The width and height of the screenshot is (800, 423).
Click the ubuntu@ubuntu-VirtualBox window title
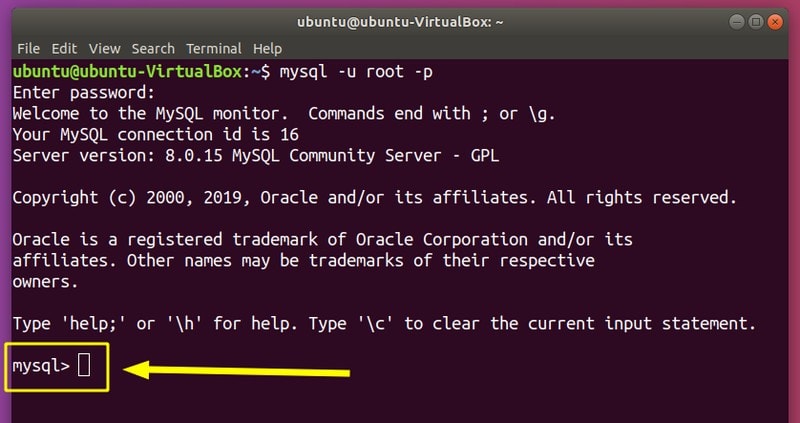click(x=399, y=21)
